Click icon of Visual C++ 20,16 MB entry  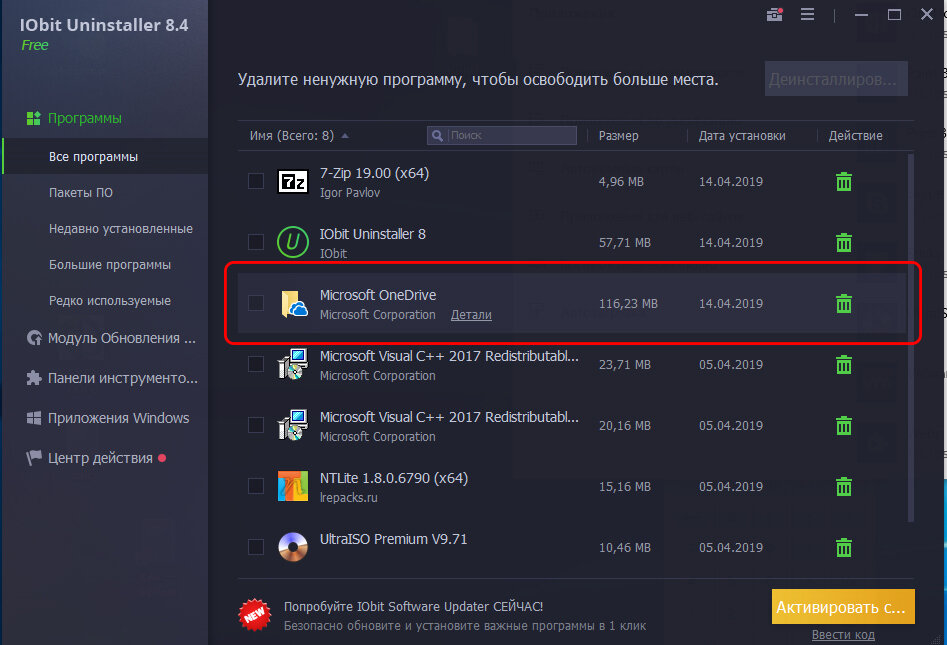coord(292,425)
